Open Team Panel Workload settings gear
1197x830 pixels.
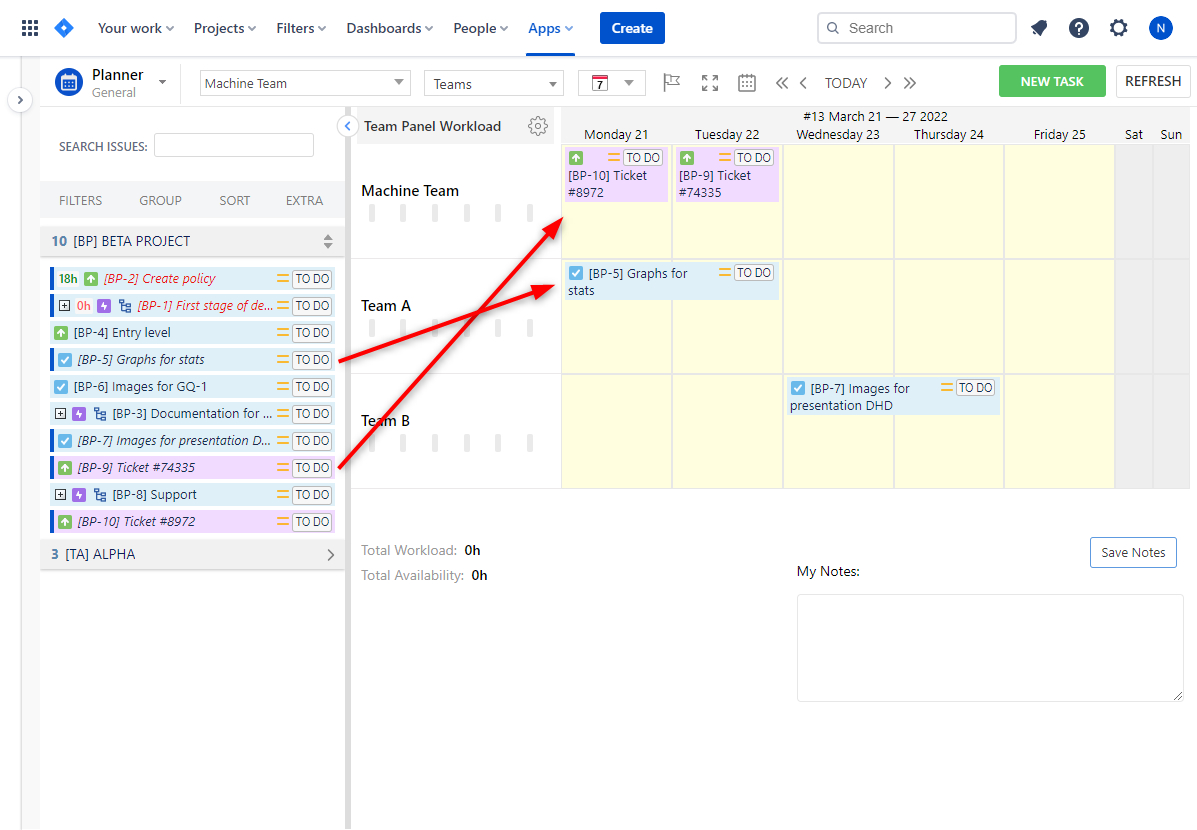pos(538,126)
